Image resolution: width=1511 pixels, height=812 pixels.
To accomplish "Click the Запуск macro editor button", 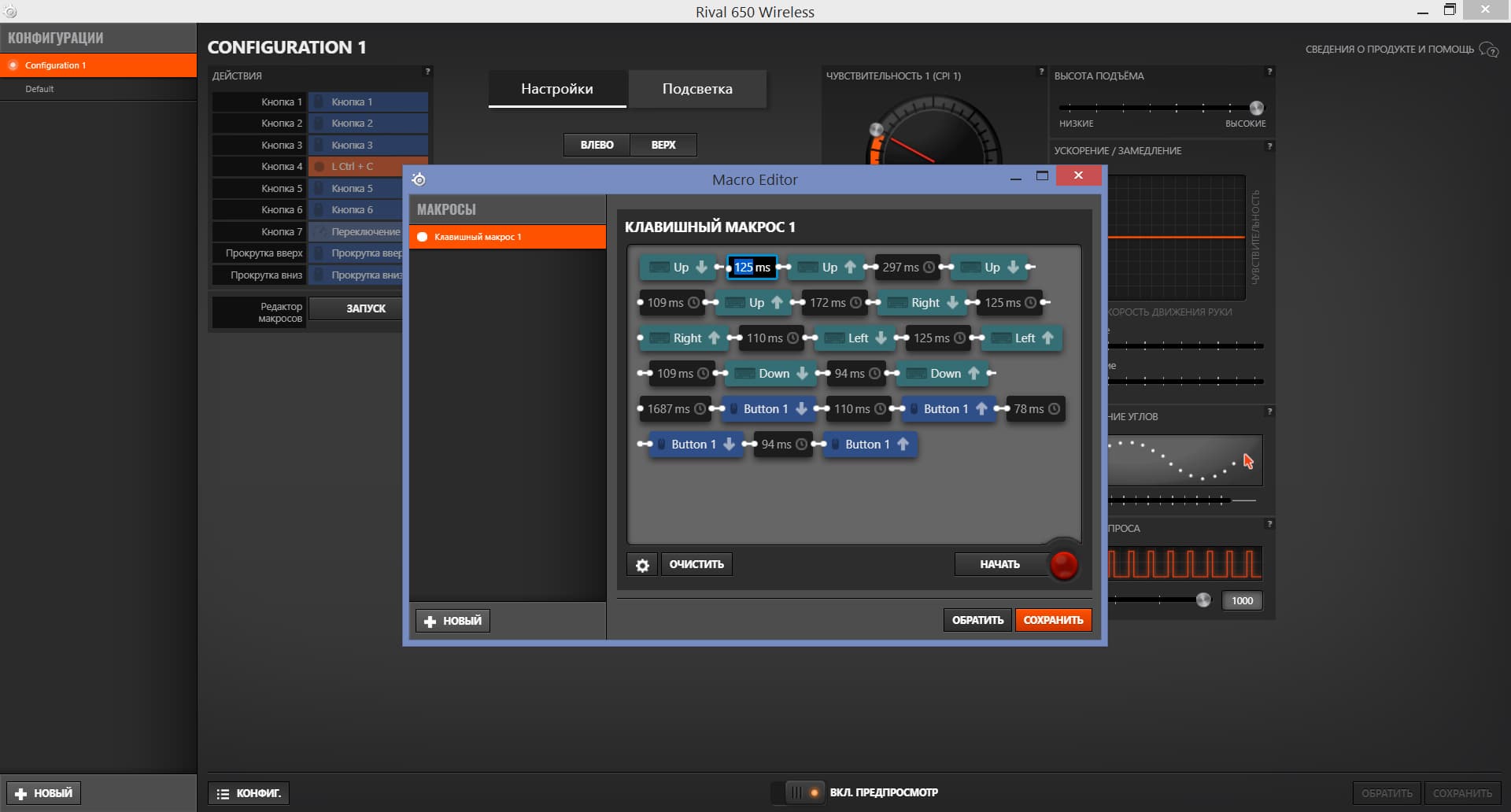I will (356, 308).
